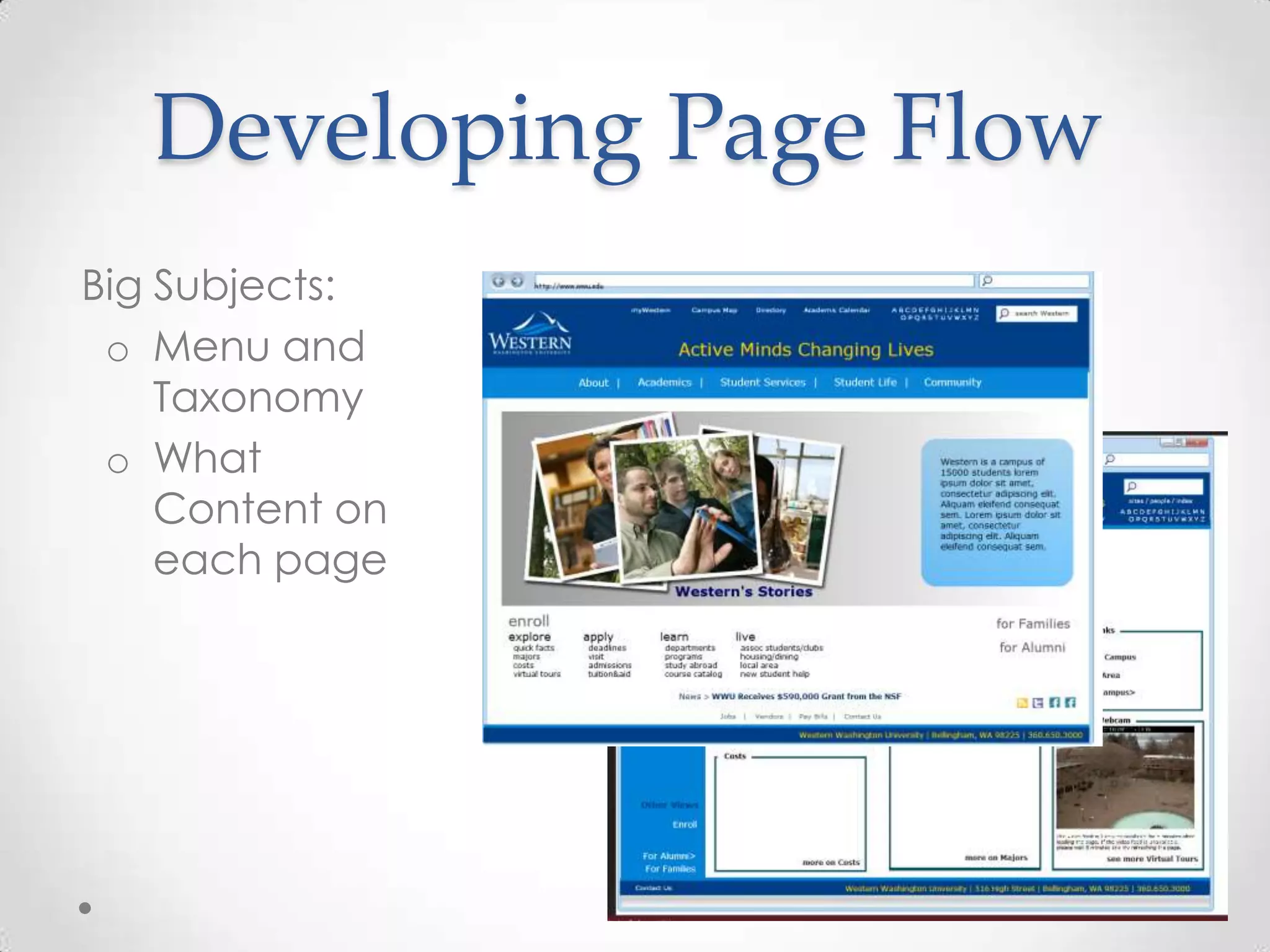Click the magnifier icon in the browser's top search box
The image size is (1270, 952).
click(x=988, y=281)
